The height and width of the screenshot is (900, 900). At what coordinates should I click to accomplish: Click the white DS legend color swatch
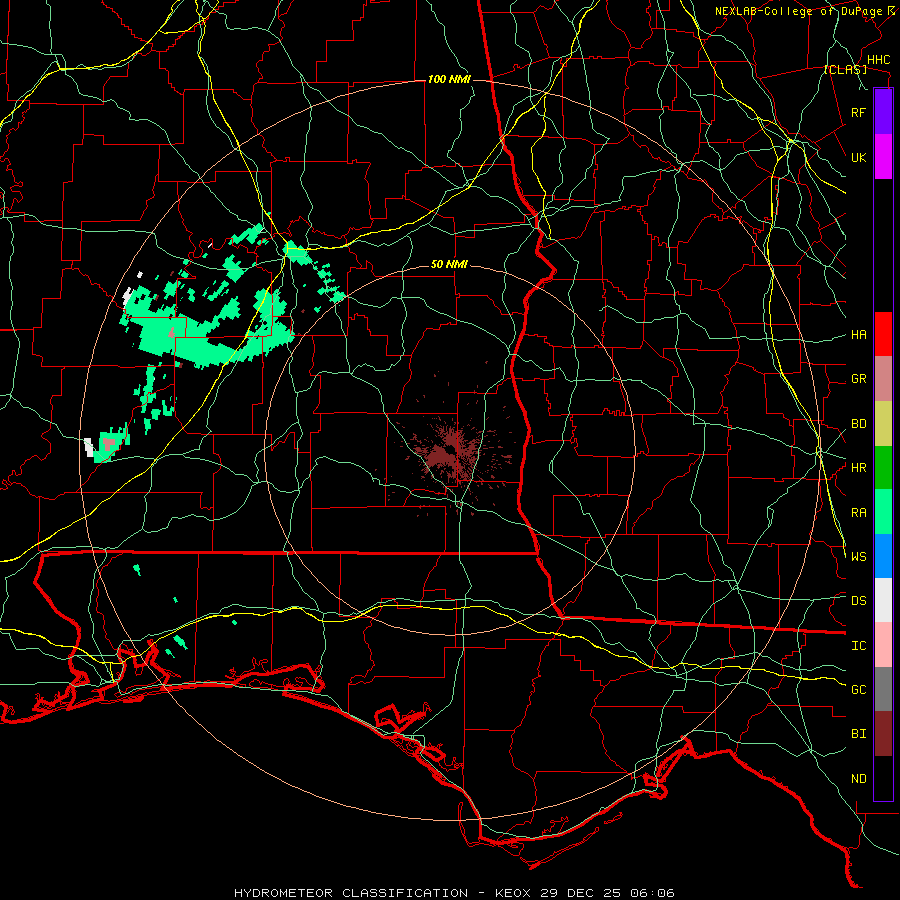tap(883, 600)
